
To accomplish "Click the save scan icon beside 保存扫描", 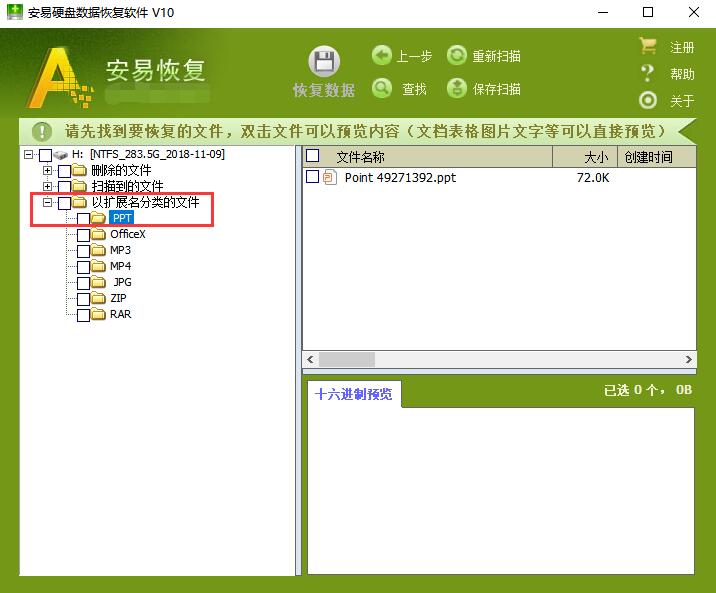I will (x=457, y=88).
